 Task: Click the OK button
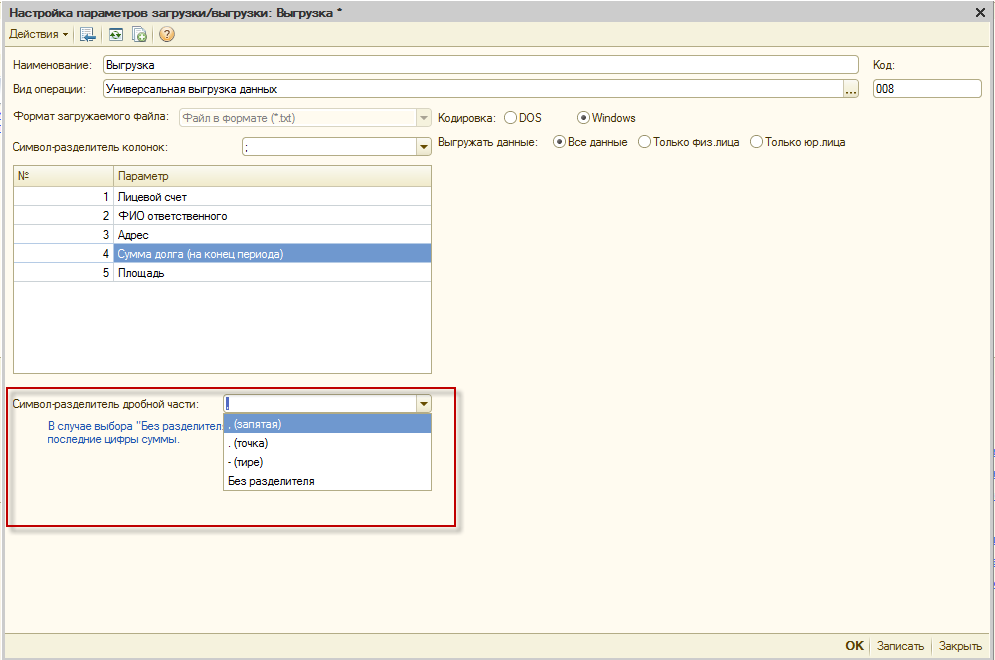click(x=854, y=645)
